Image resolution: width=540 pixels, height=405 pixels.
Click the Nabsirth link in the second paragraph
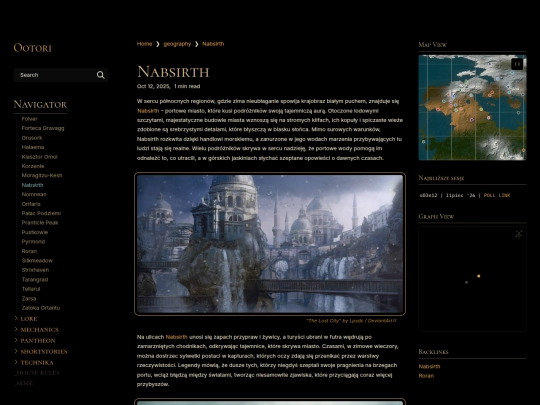pyautogui.click(x=176, y=337)
